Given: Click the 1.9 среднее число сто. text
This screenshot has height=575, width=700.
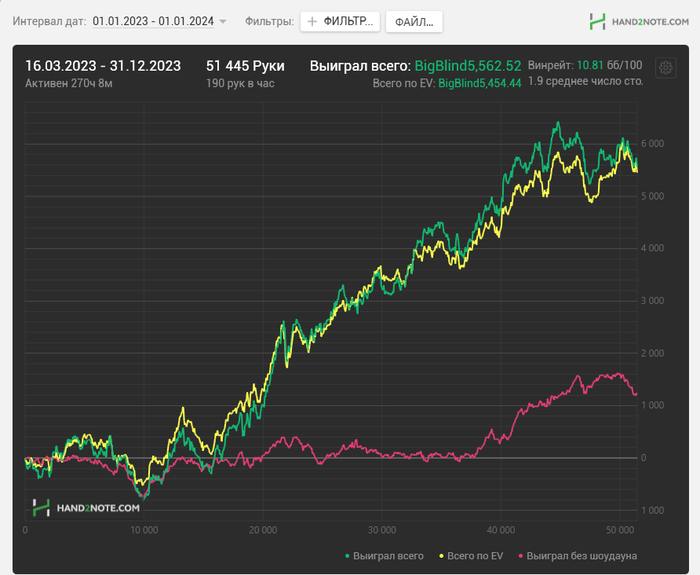Looking at the screenshot, I should tap(586, 81).
